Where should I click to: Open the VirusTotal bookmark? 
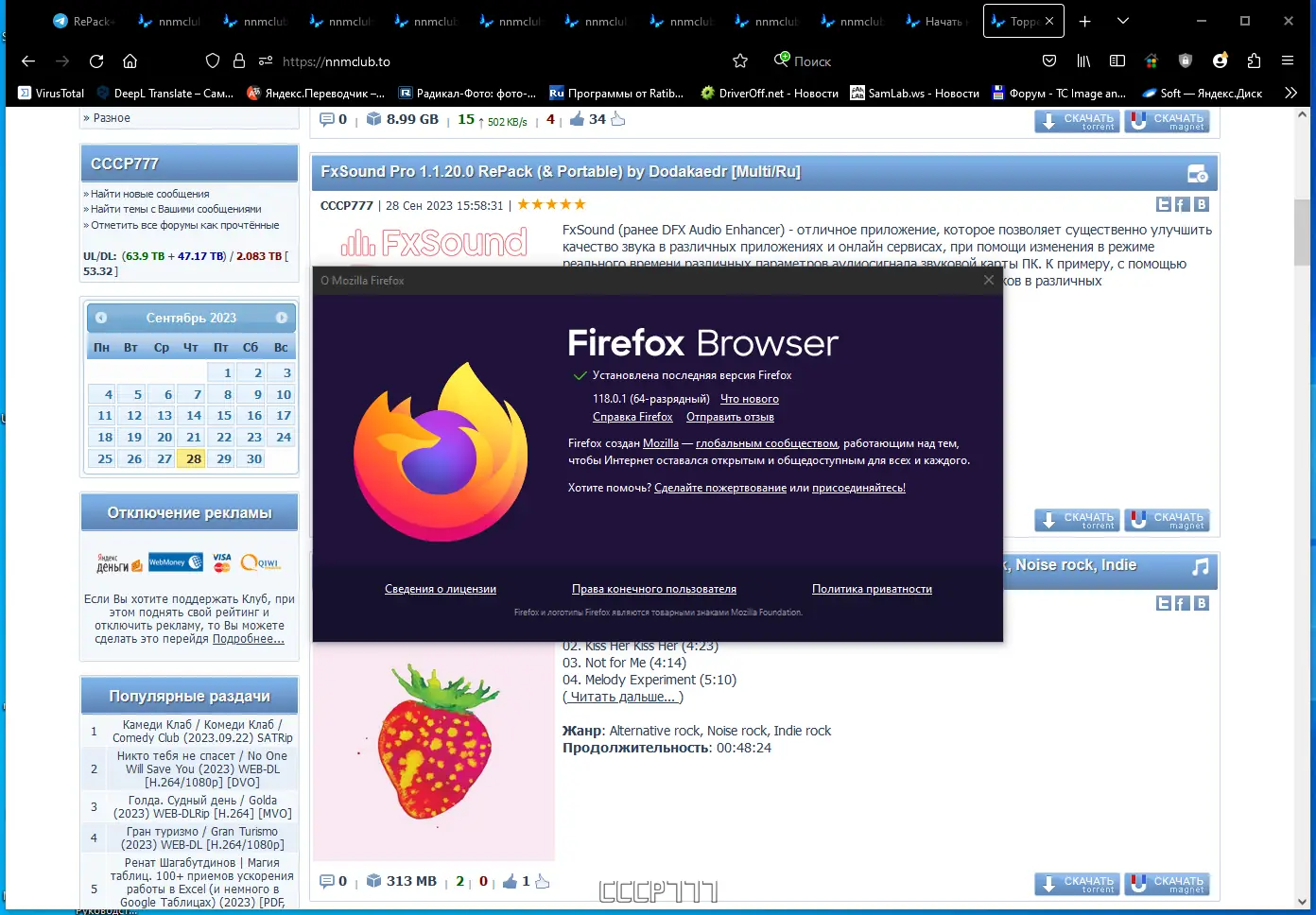52,94
